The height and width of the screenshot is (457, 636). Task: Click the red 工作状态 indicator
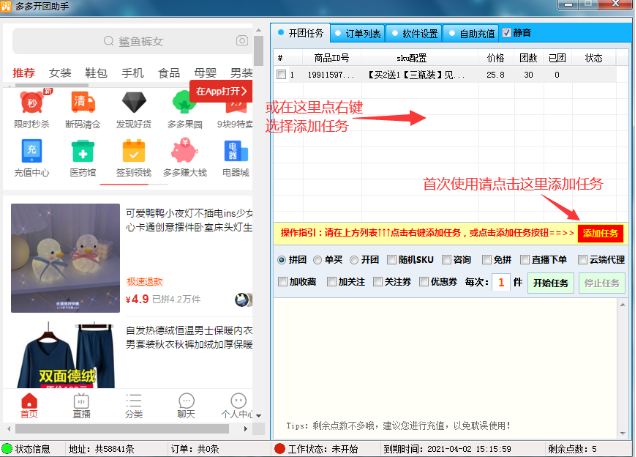click(279, 449)
